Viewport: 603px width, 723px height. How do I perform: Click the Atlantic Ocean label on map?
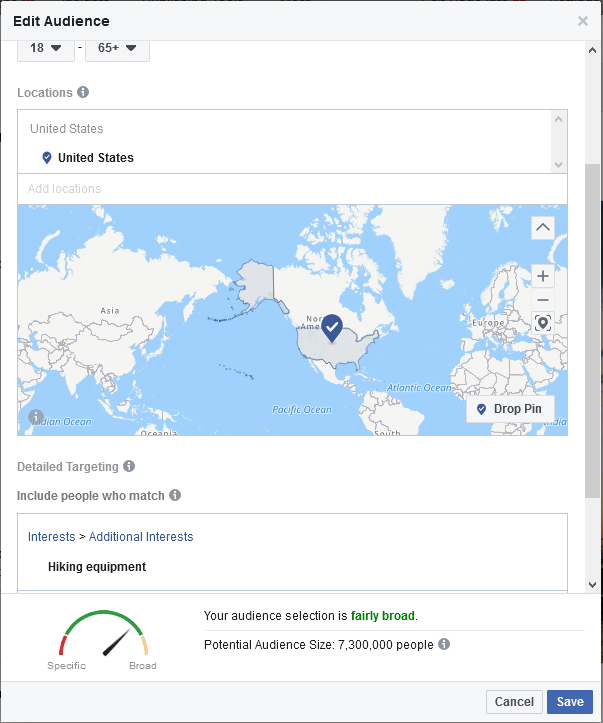pos(419,388)
